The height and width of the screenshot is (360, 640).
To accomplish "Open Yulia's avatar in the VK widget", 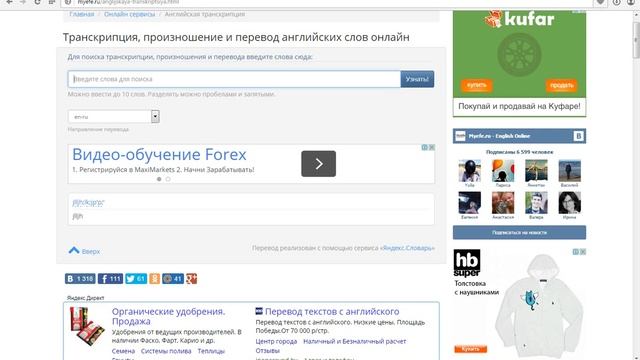I will tap(469, 170).
